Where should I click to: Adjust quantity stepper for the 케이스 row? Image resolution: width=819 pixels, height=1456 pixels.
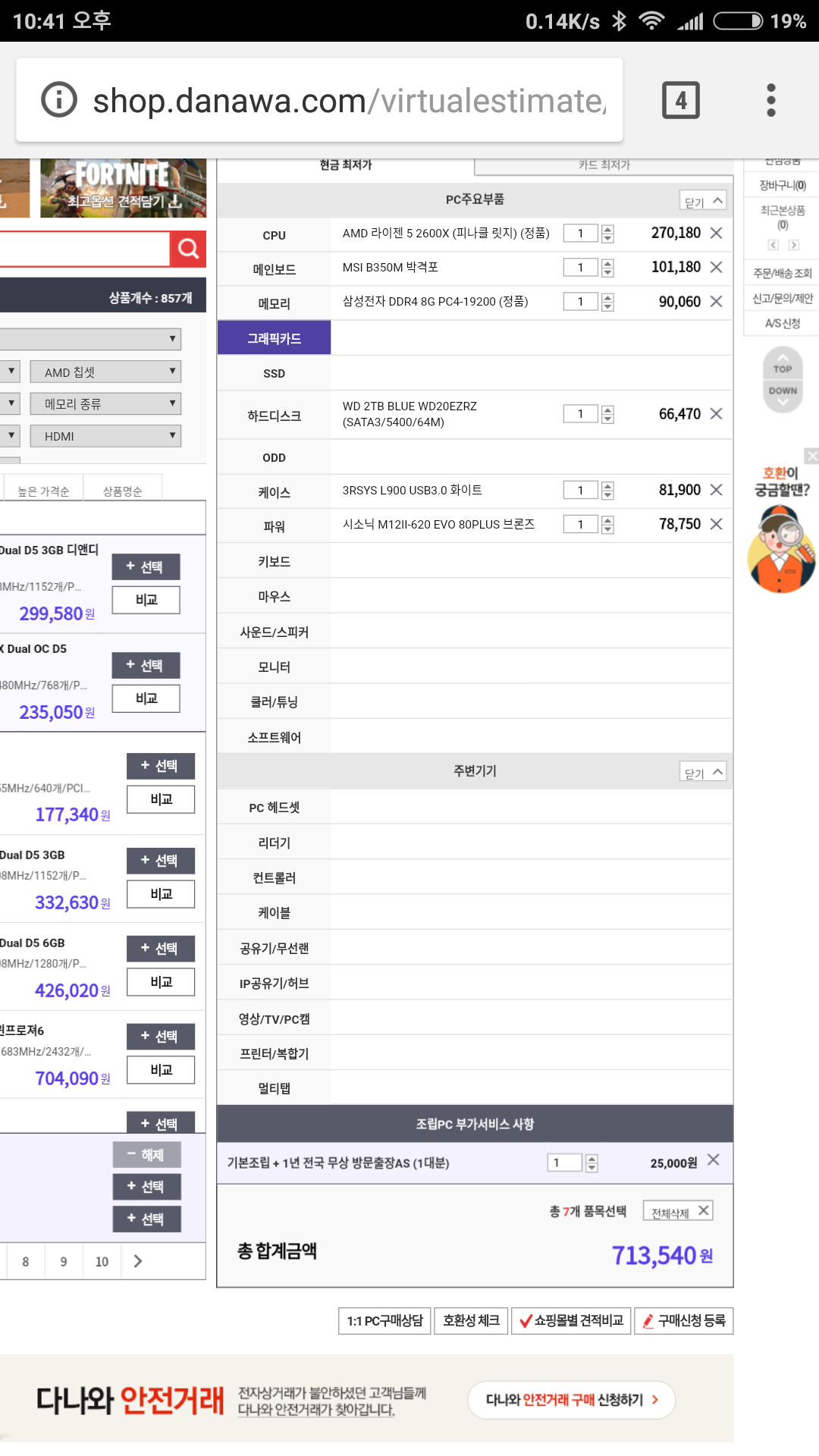point(607,491)
